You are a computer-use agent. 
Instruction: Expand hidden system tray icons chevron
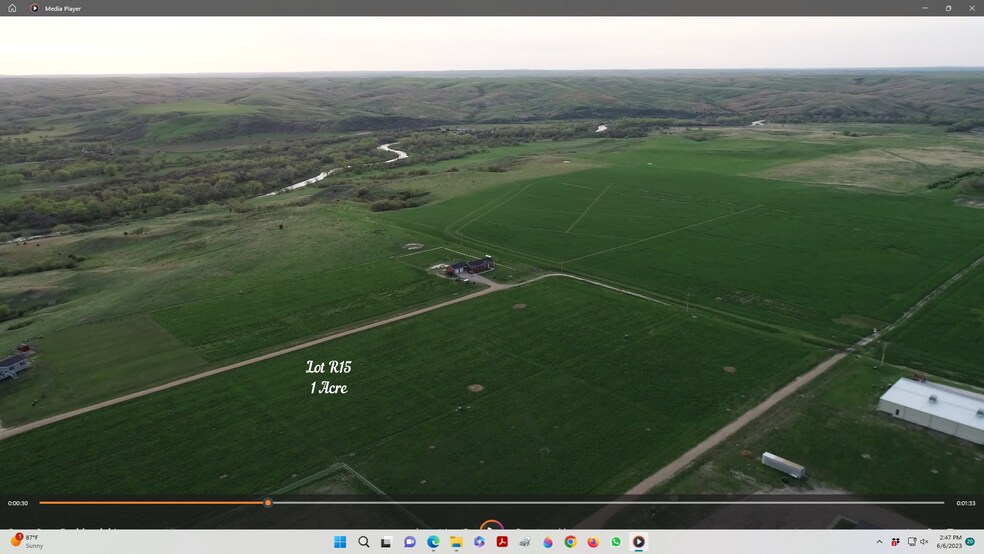tap(879, 542)
